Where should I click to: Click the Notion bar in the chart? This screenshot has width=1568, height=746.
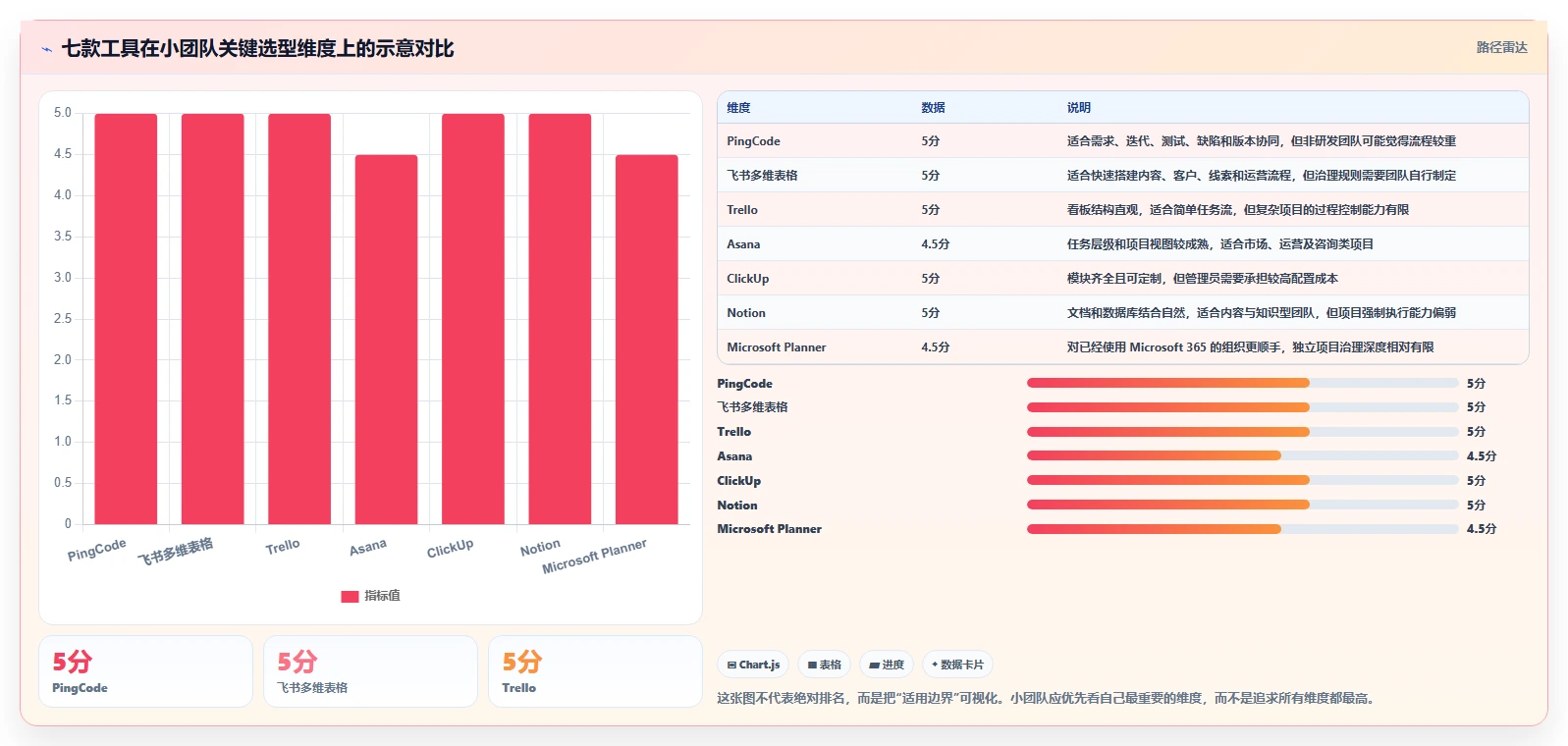[x=560, y=319]
